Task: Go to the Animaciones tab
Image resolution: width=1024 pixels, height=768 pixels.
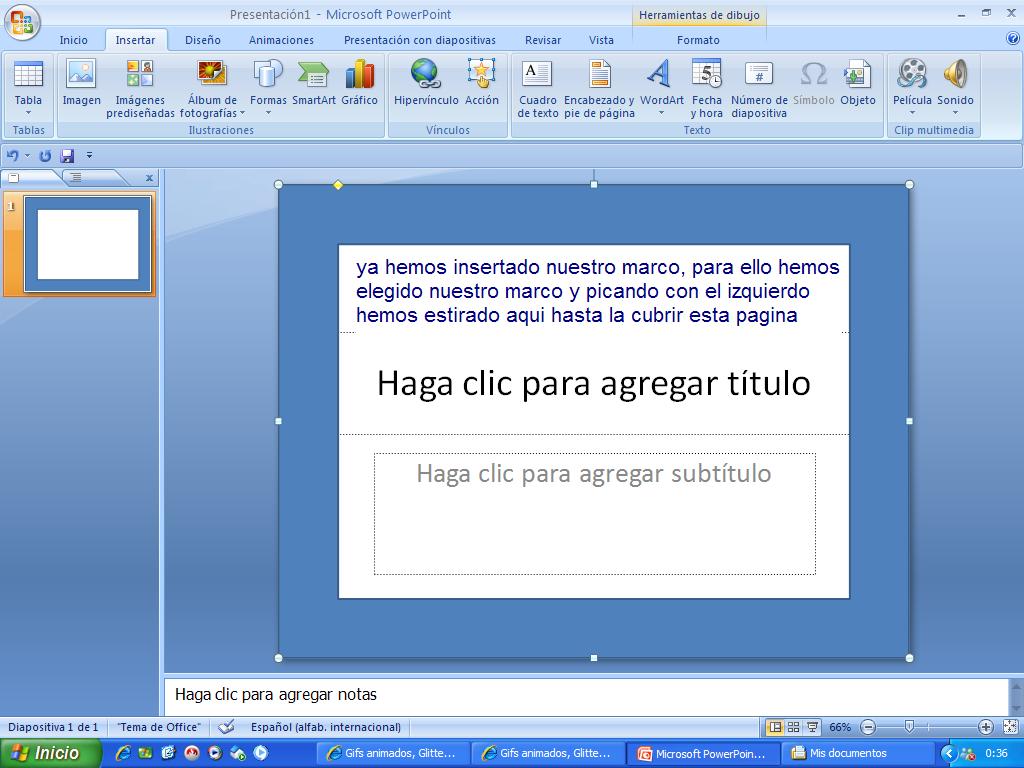Action: pos(281,40)
